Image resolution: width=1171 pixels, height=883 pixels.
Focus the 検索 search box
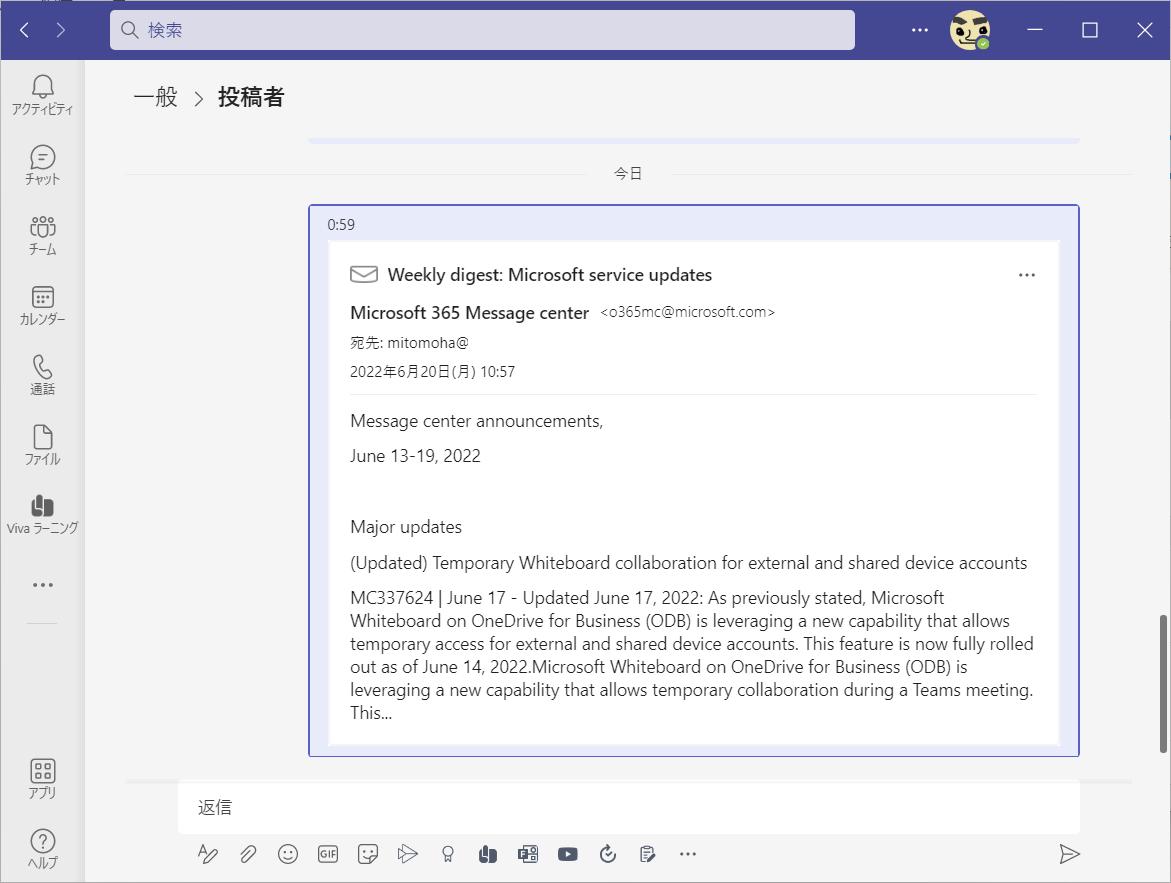[x=482, y=30]
